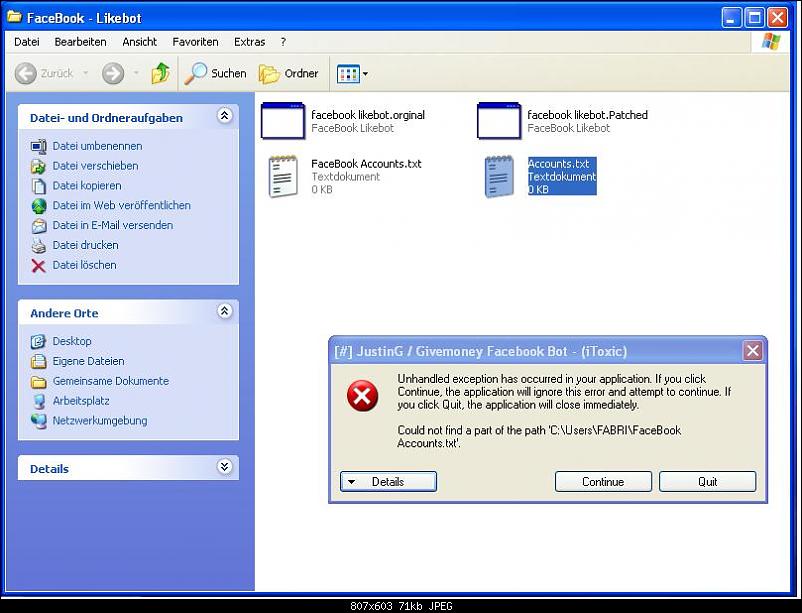The width and height of the screenshot is (802, 613).
Task: Click the Arbeitsplatz computer icon
Action: coord(38,401)
